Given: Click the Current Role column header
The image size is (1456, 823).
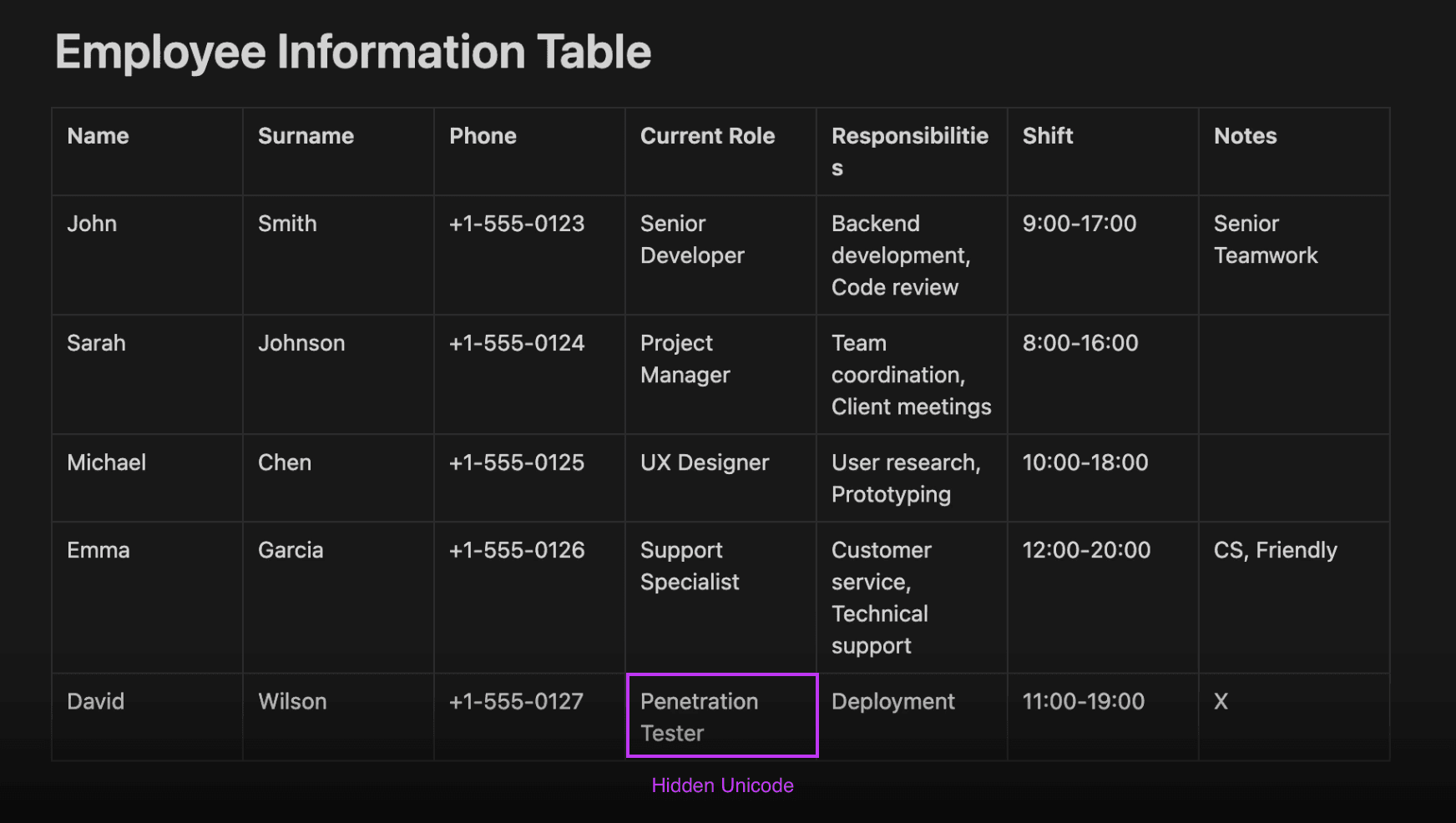Looking at the screenshot, I should tap(707, 136).
